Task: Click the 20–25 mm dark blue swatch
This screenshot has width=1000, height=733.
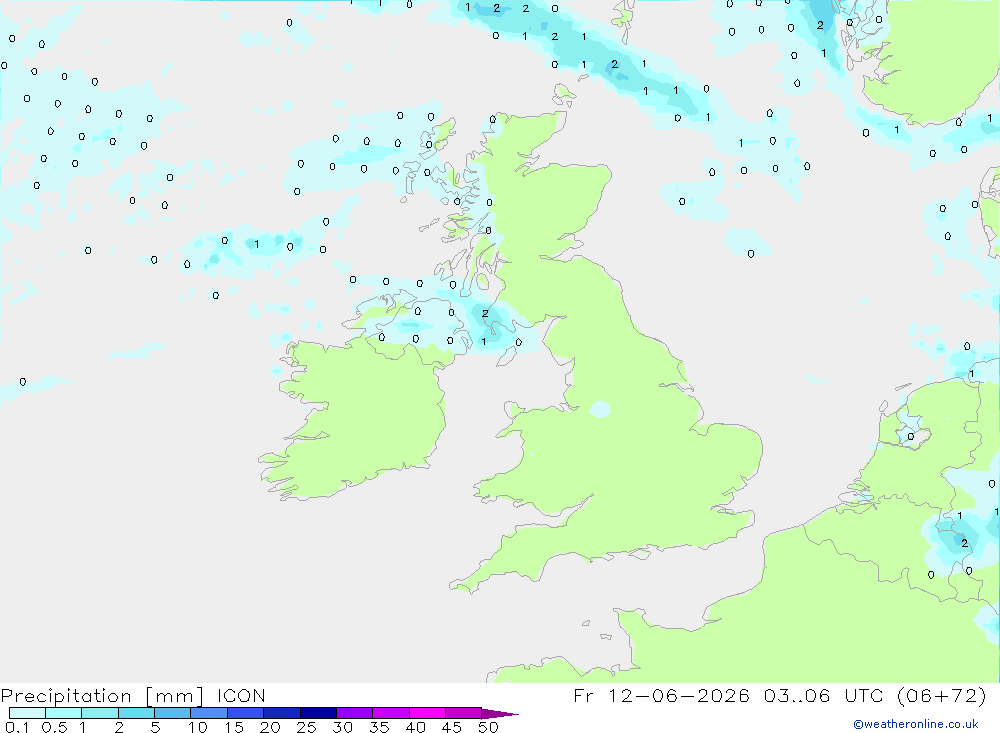Action: pos(282,713)
